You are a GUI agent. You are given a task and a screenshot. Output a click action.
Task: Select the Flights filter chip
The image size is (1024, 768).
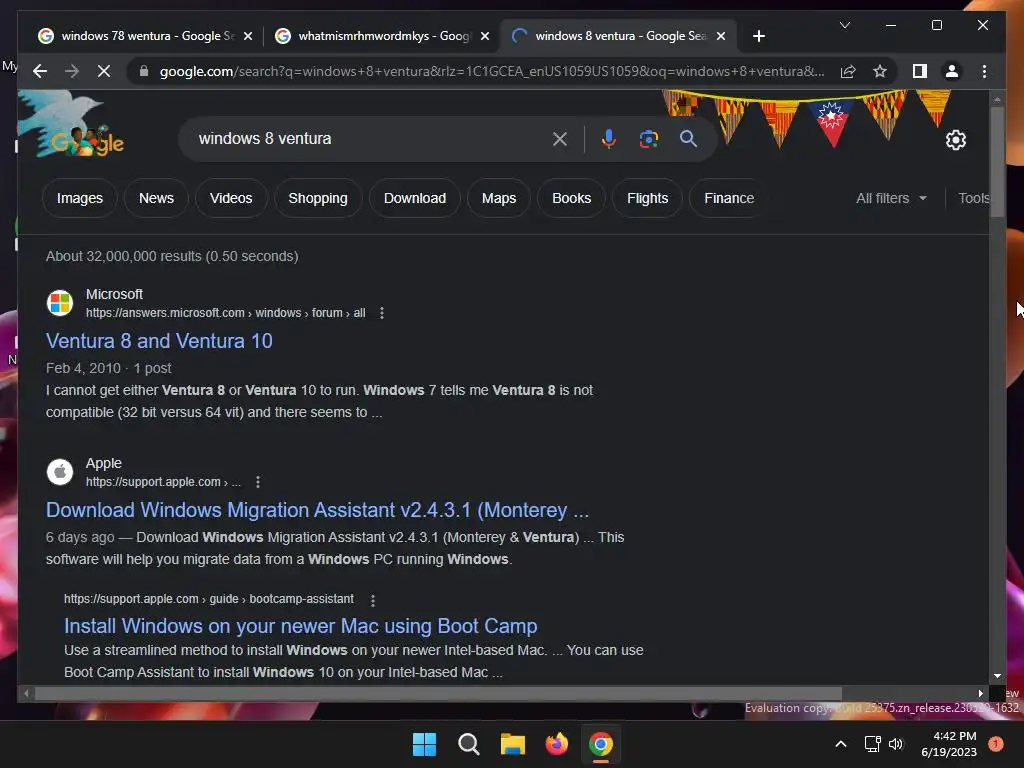coord(647,198)
